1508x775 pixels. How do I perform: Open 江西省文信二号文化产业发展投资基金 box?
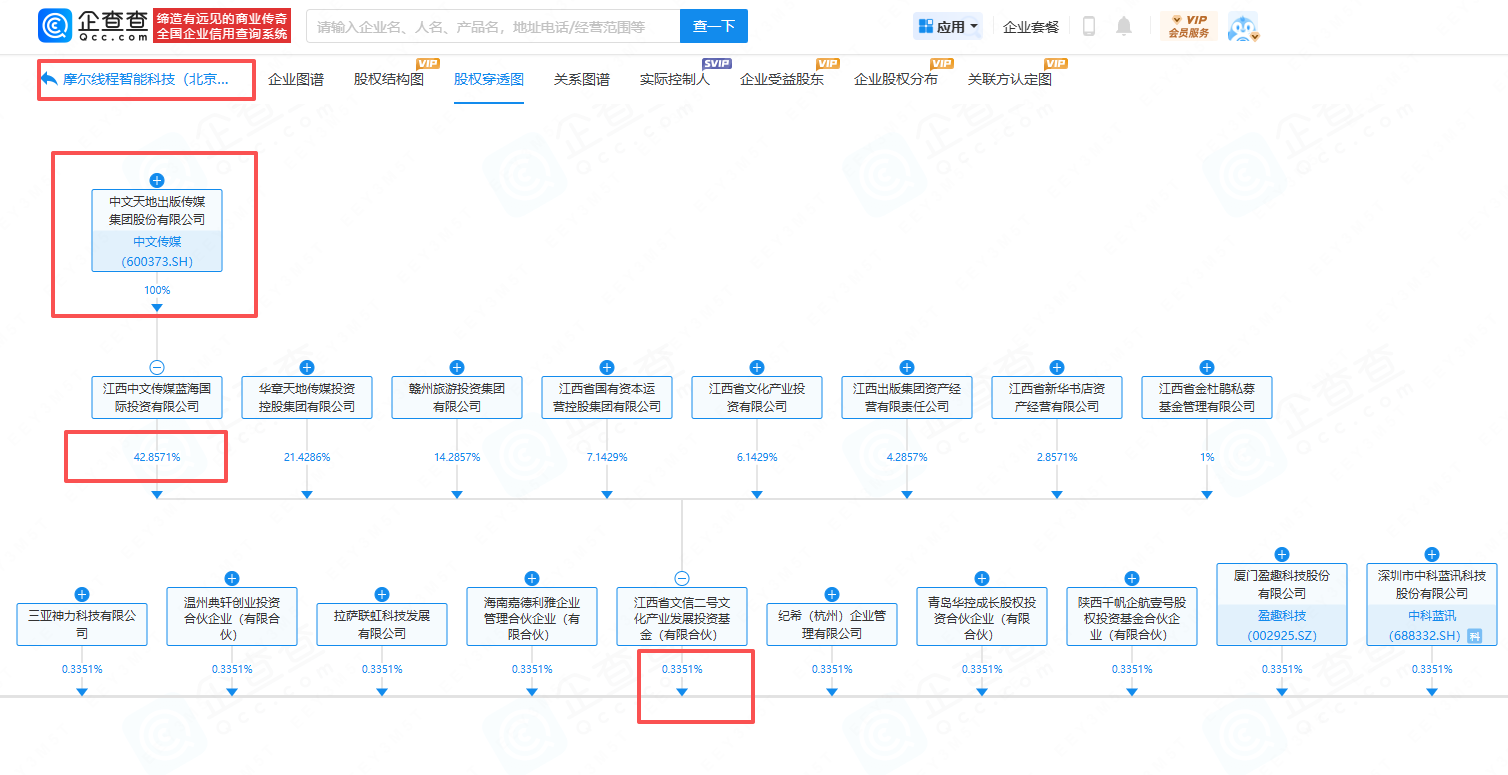pyautogui.click(x=682, y=616)
